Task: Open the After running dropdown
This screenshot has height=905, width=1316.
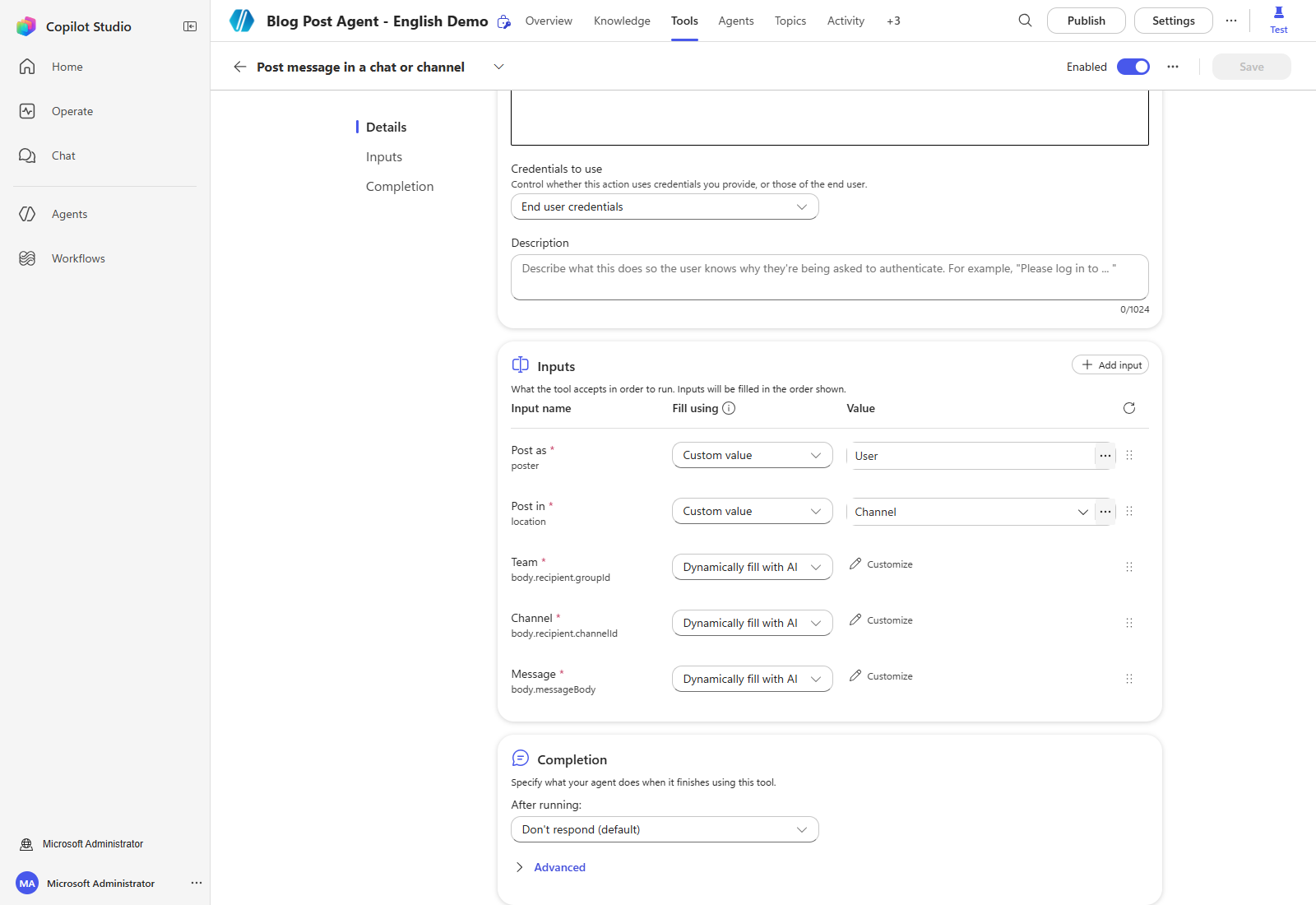Action: coord(665,829)
